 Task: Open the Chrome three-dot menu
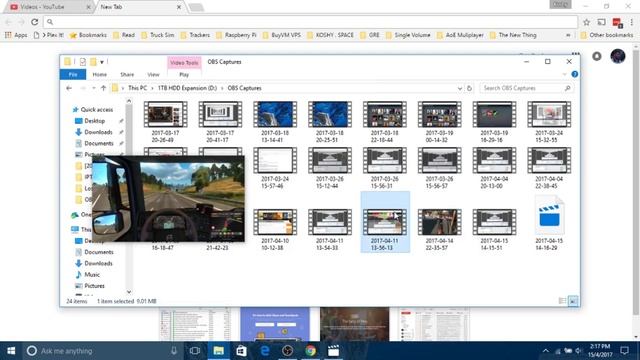(631, 22)
